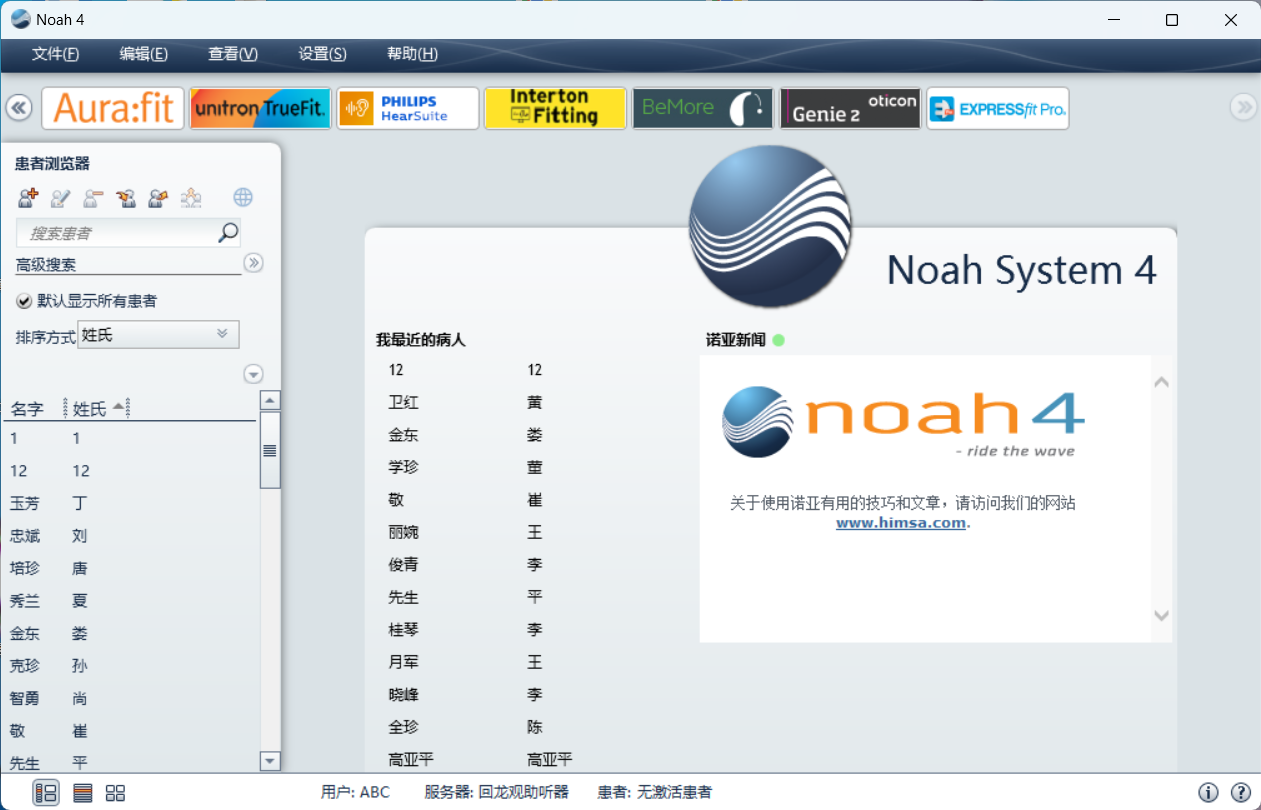Sort by the 名字 column header
The width and height of the screenshot is (1261, 810).
point(27,409)
